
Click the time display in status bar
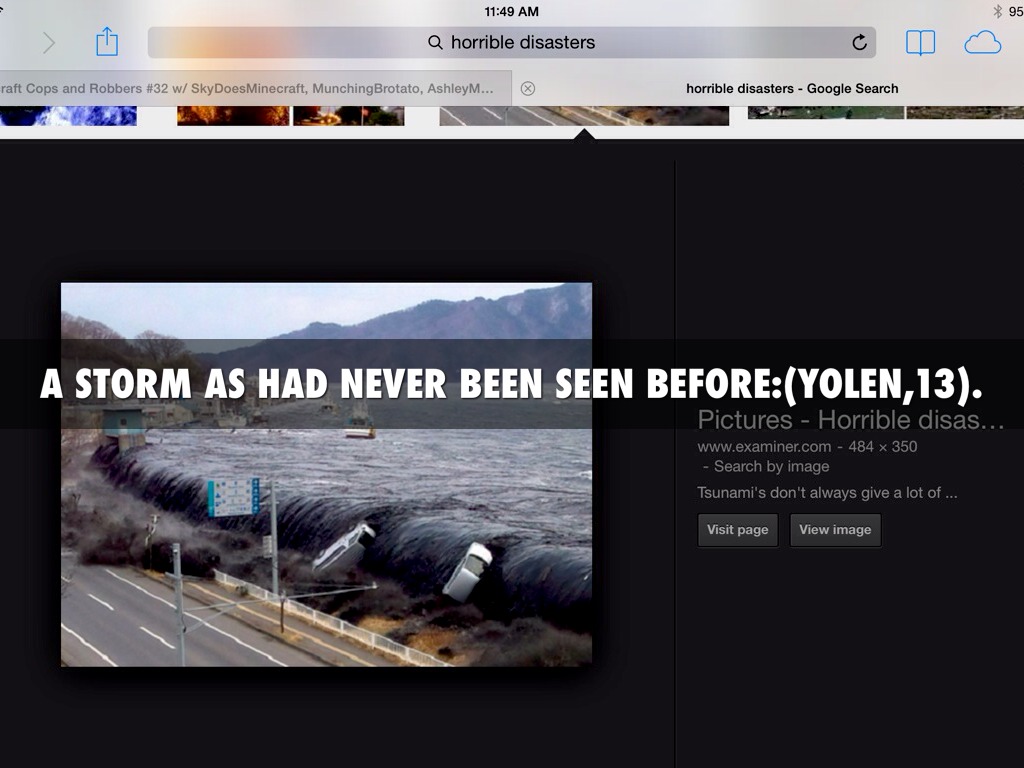(511, 11)
